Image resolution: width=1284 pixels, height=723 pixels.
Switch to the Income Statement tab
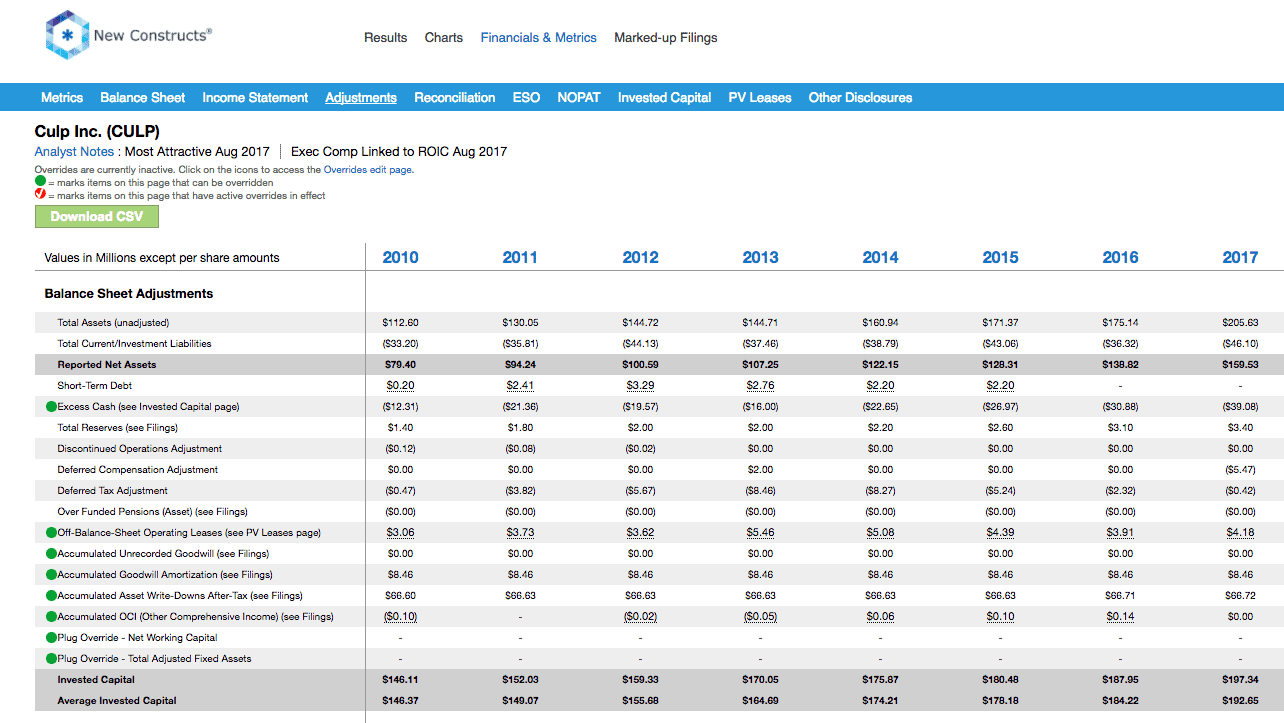point(255,97)
